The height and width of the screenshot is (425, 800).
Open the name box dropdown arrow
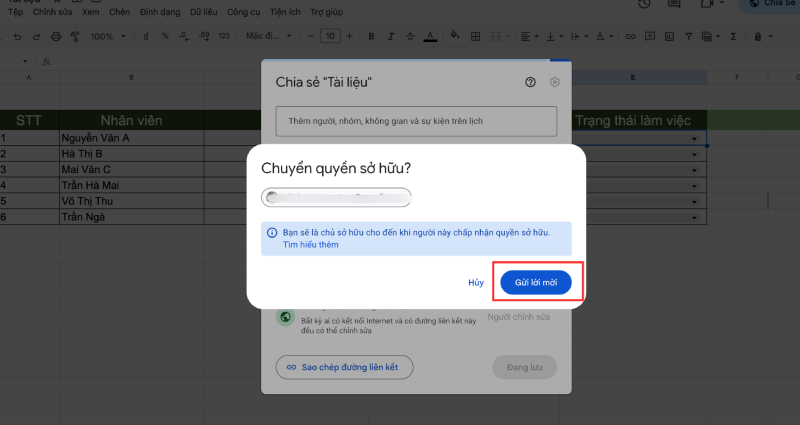25,62
